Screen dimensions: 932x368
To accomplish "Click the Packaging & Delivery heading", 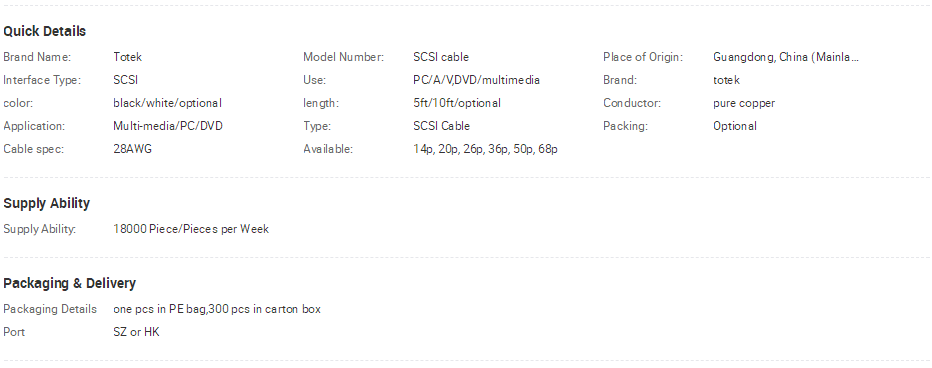I will [70, 284].
